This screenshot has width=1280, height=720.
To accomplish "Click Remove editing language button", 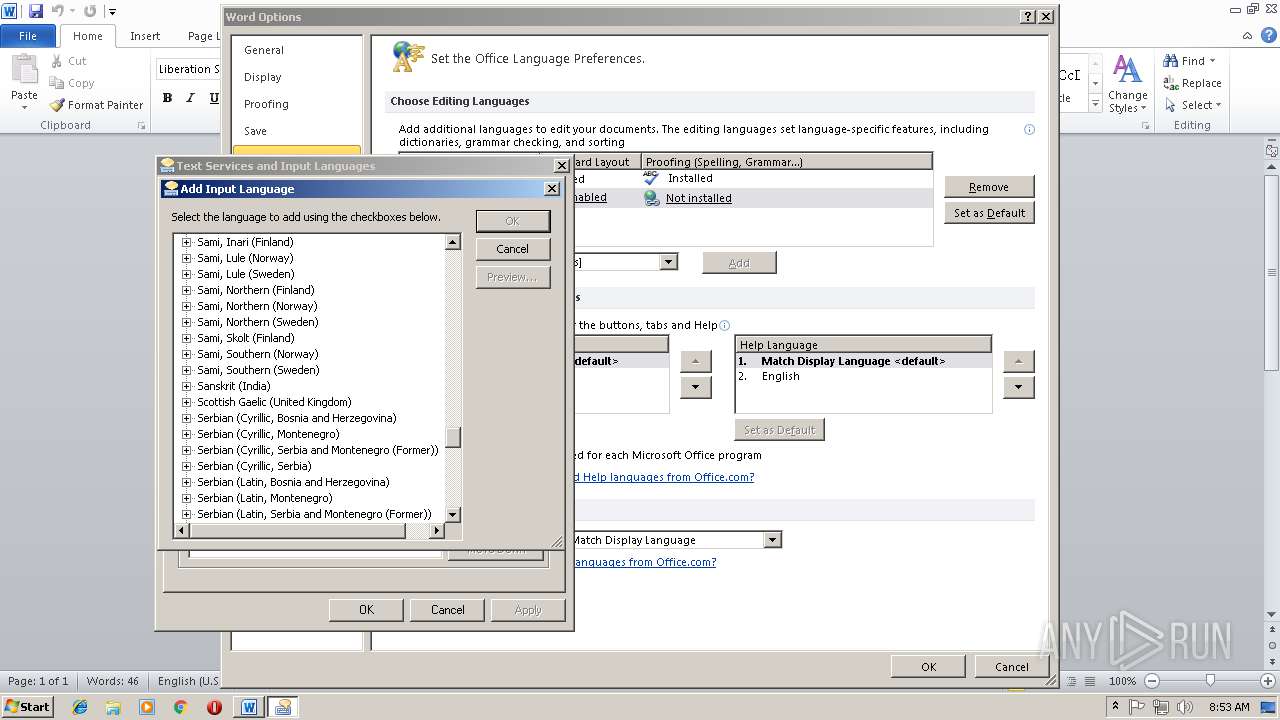I will (989, 187).
